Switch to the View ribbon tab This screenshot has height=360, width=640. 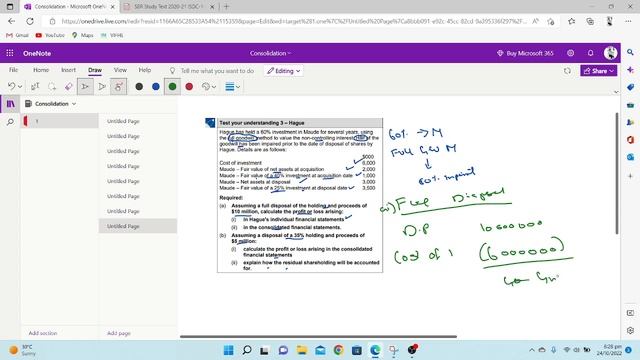click(x=120, y=70)
